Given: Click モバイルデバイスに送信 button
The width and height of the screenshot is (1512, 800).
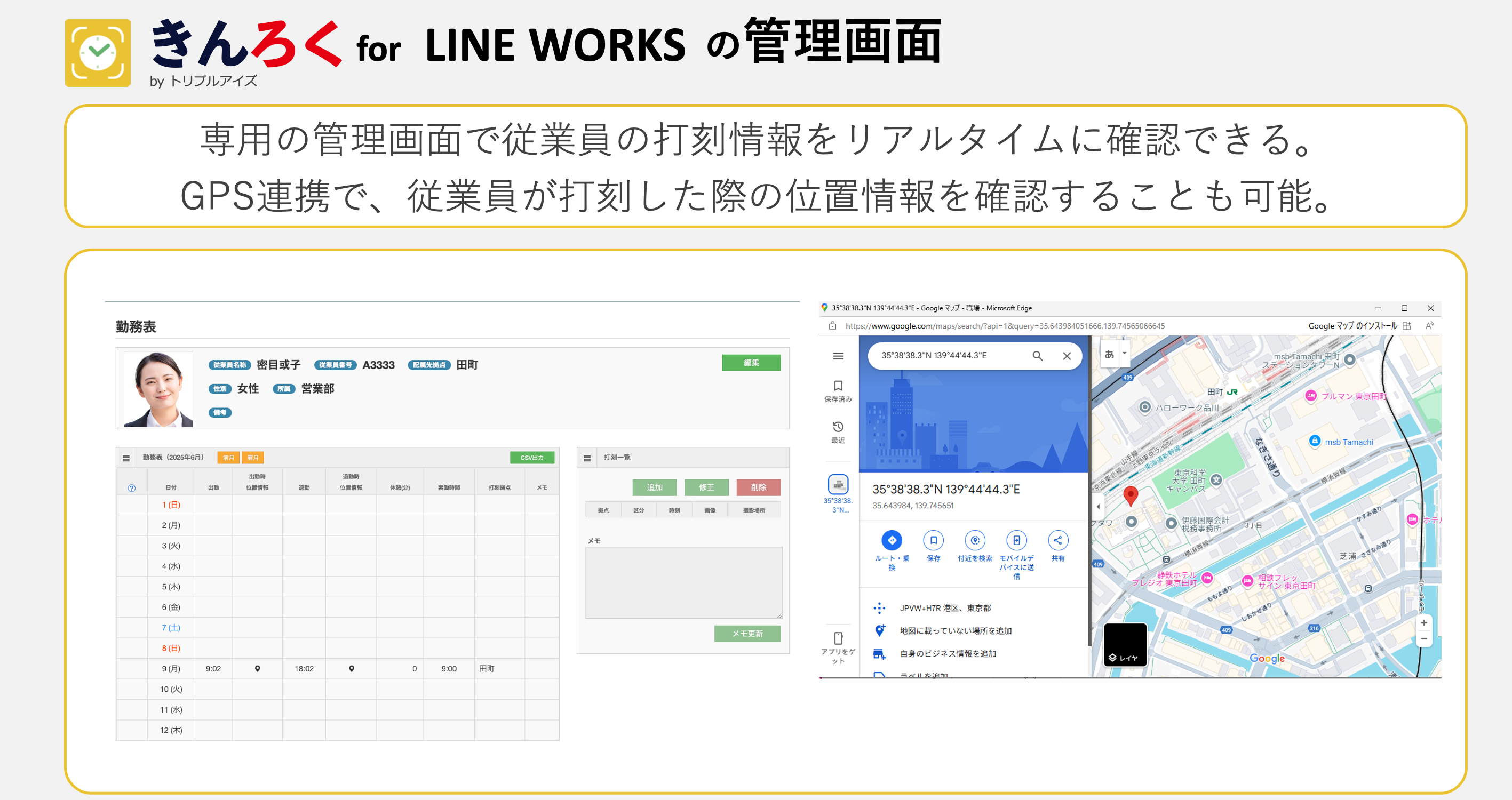Looking at the screenshot, I should (x=1016, y=555).
